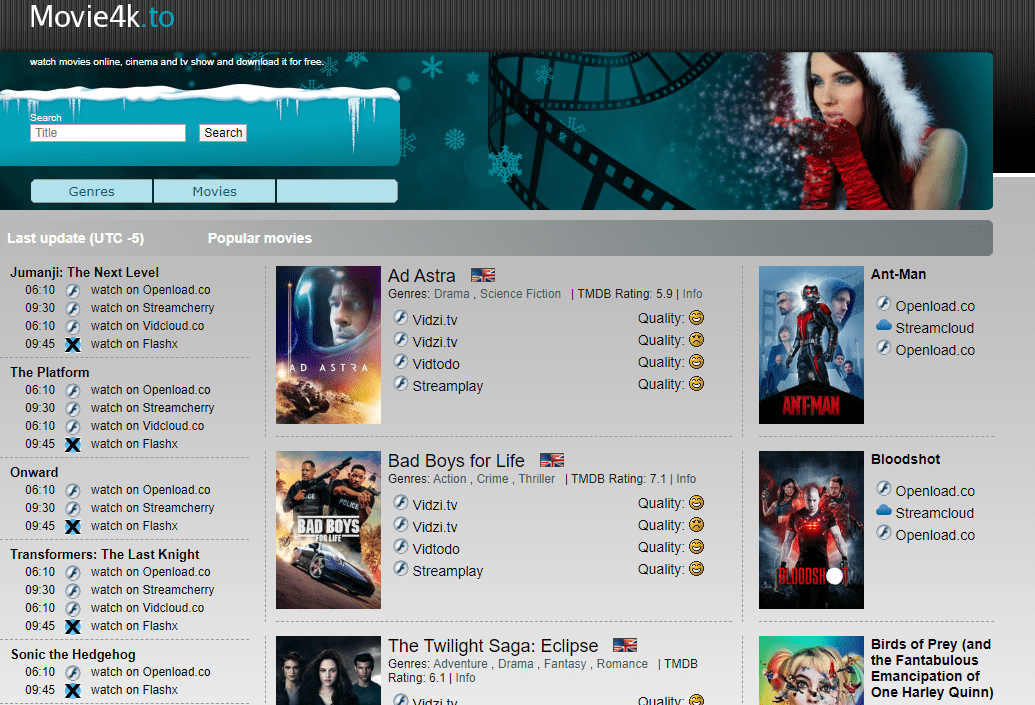The height and width of the screenshot is (705, 1035).
Task: Click Crime genre under Bad Boys for Life
Action: click(492, 479)
